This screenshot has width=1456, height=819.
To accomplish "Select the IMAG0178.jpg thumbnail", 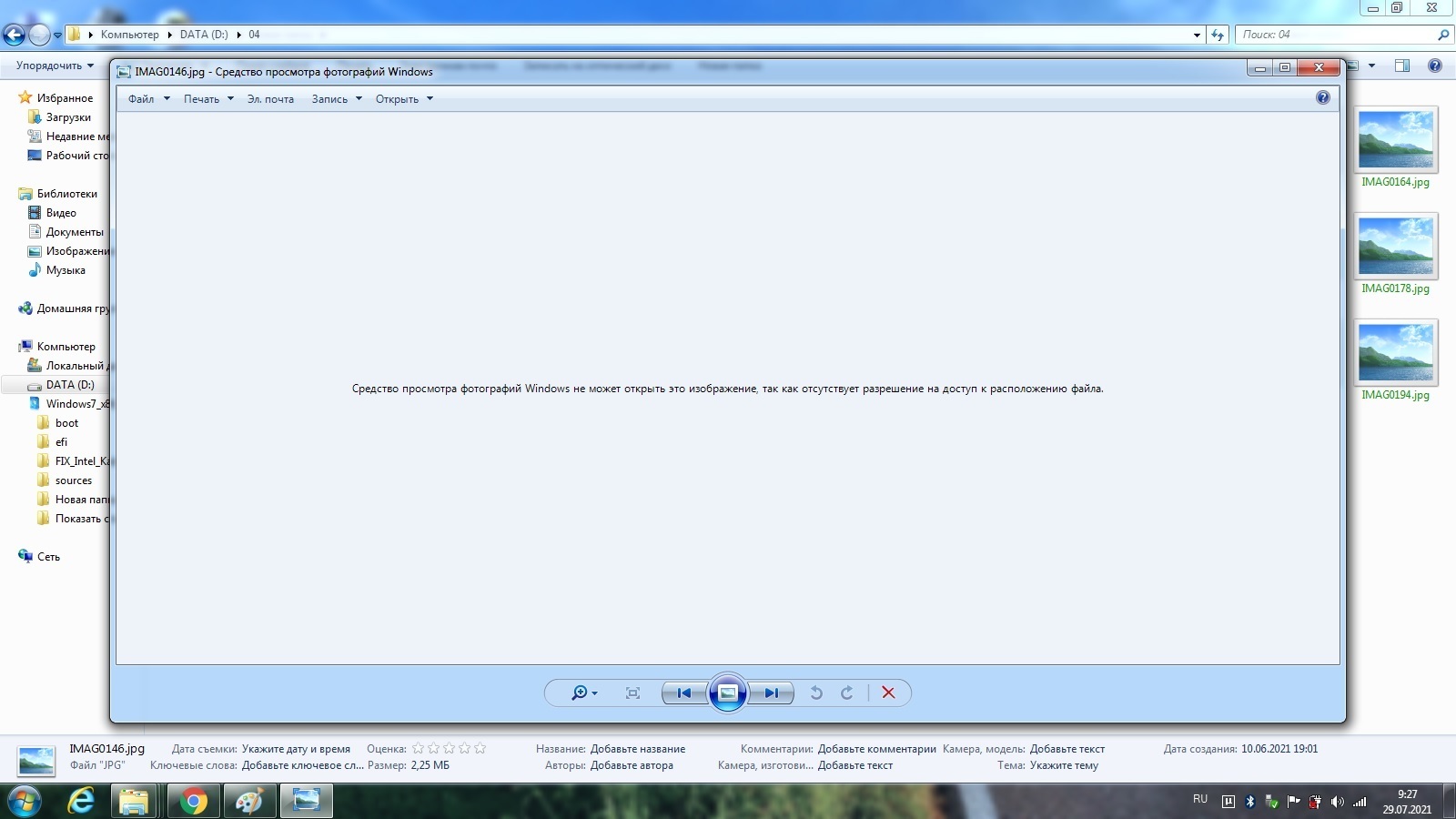I will point(1396,255).
